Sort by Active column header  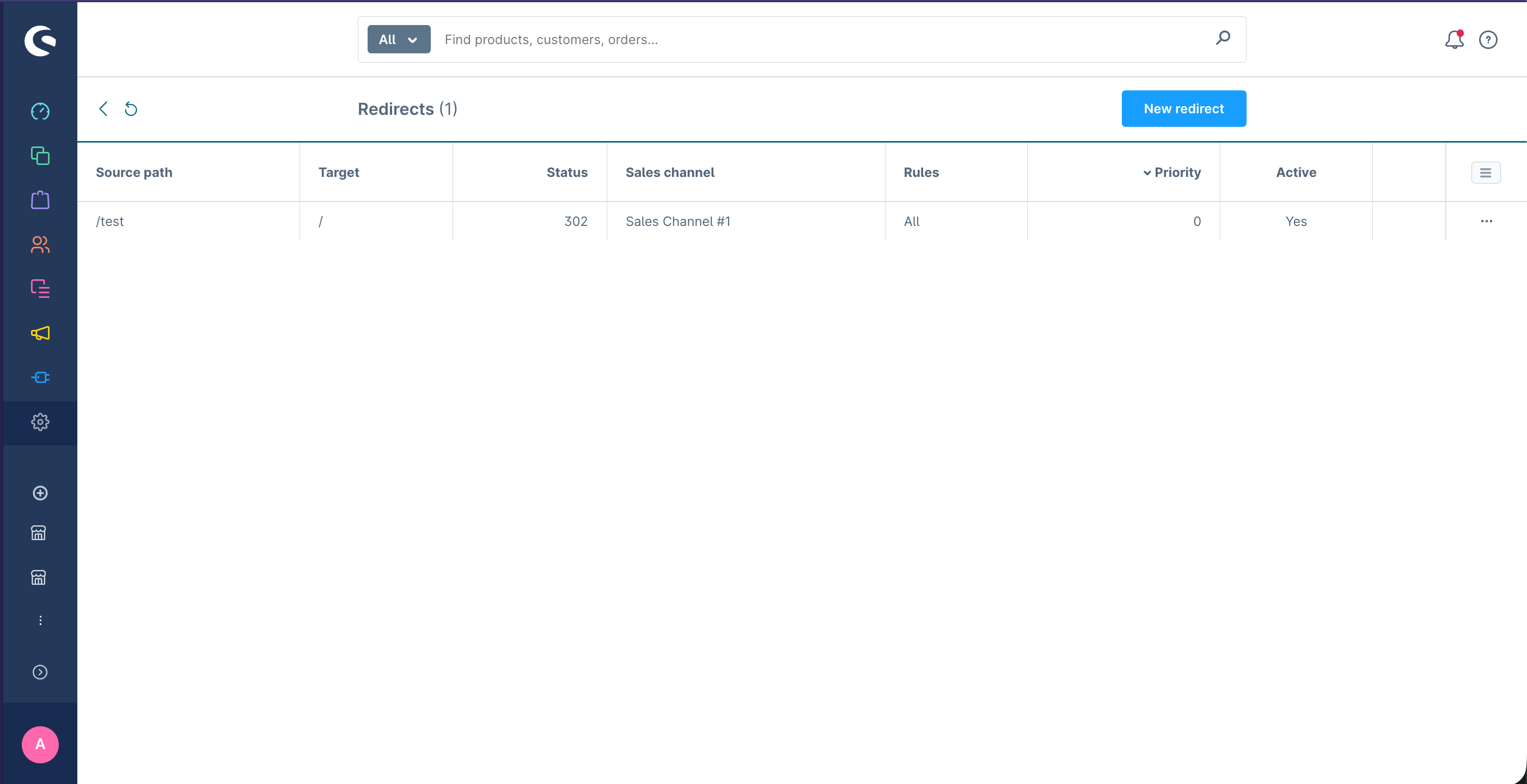[1296, 173]
